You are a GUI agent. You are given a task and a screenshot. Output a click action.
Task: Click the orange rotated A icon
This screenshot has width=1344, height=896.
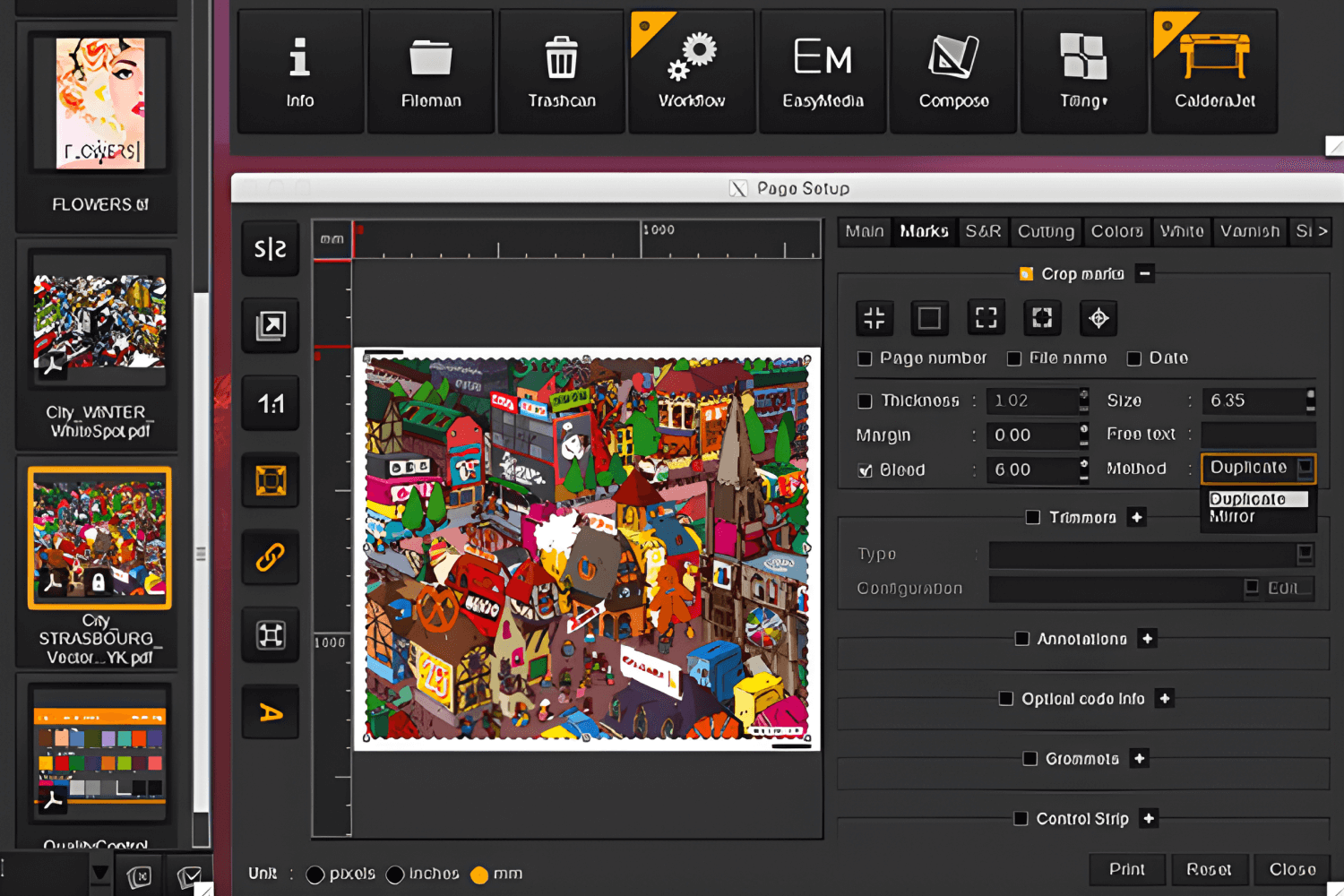(x=270, y=712)
